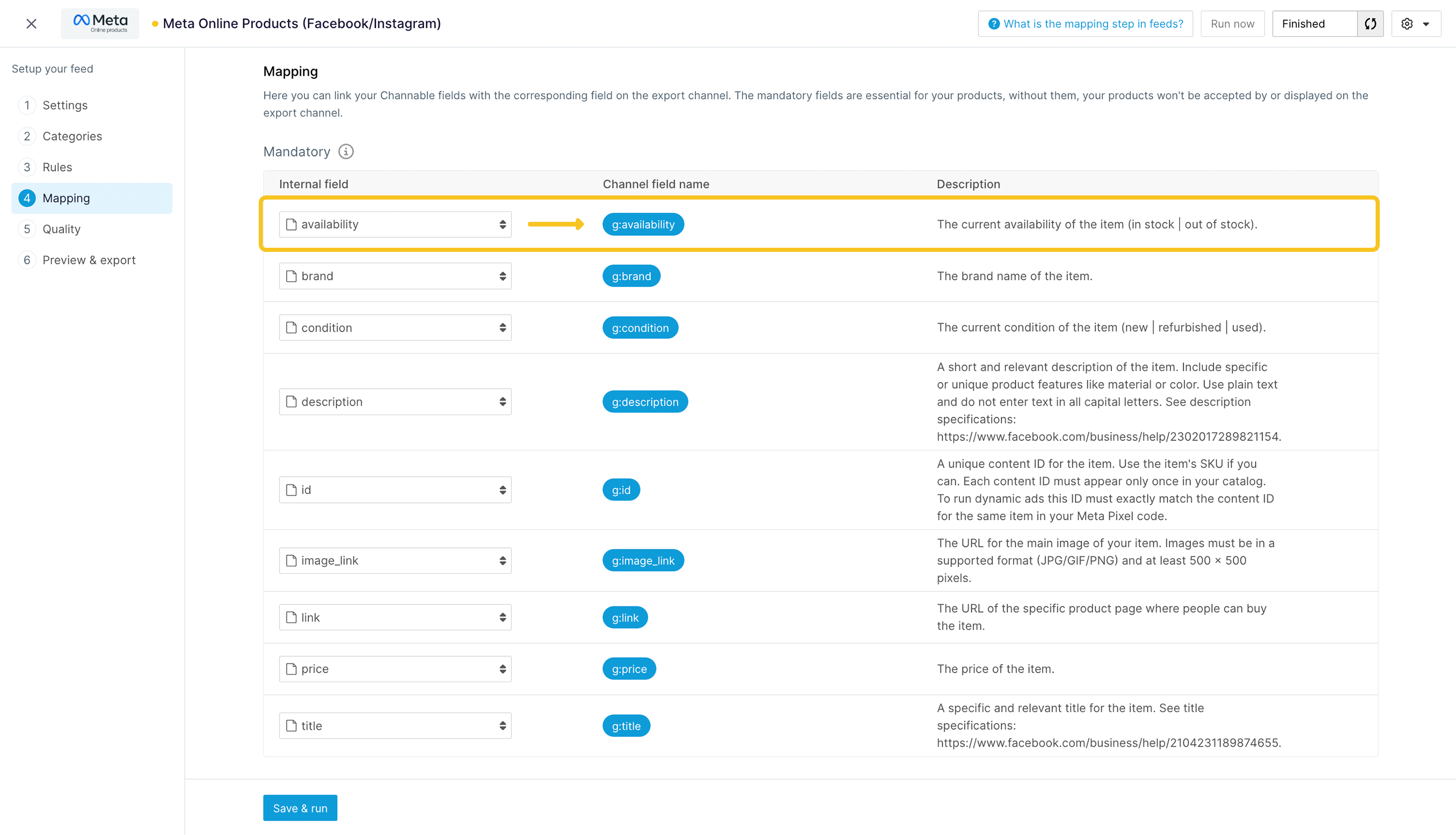Click the info icon beside Mandatory heading

[x=345, y=151]
